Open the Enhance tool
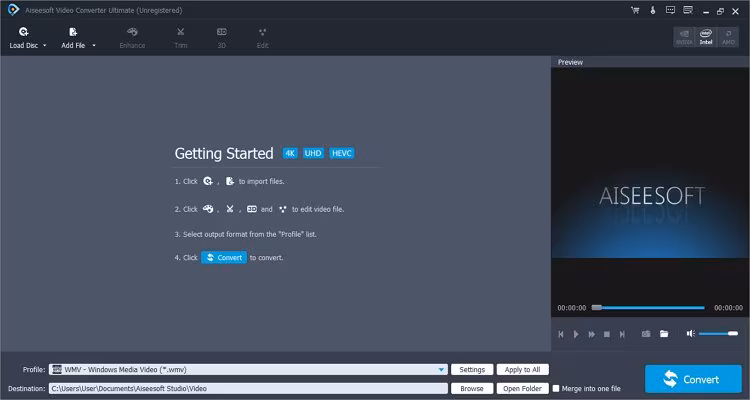Screen dimensions: 750x400 pos(132,38)
